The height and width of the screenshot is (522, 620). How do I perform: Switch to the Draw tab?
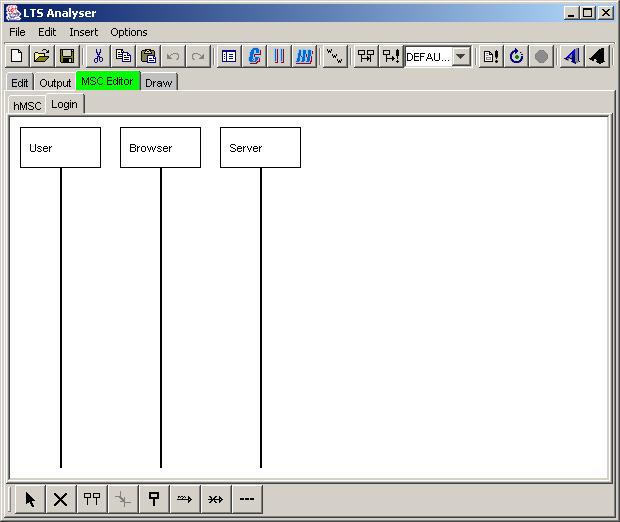coord(158,82)
